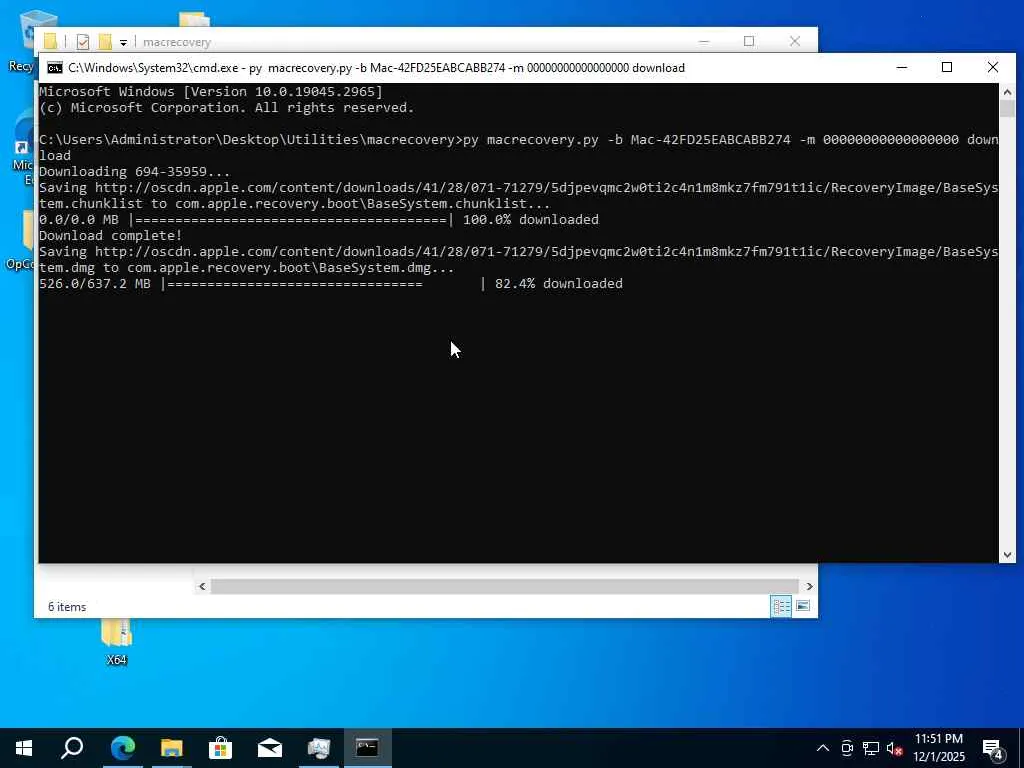Click 'Downloading 694-35959...' line
The height and width of the screenshot is (768, 1024).
coord(135,172)
